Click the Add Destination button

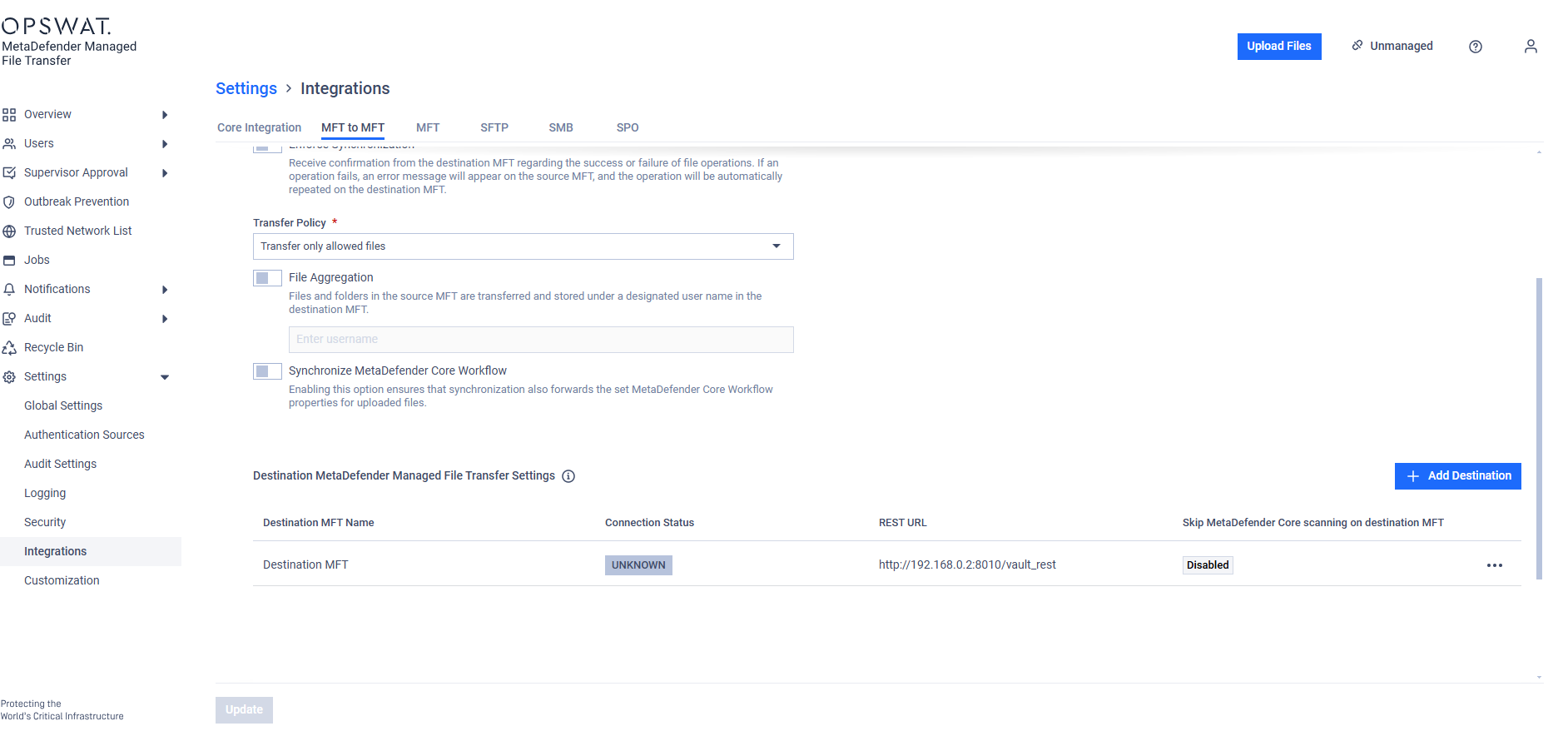tap(1458, 476)
